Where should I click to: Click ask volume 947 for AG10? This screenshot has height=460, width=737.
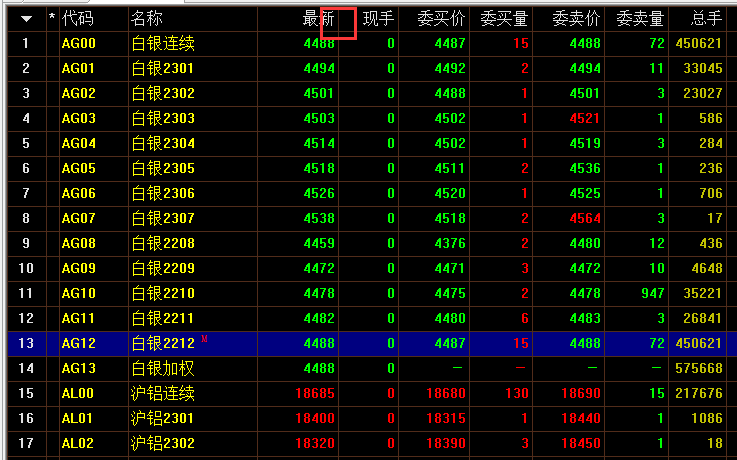coord(653,293)
